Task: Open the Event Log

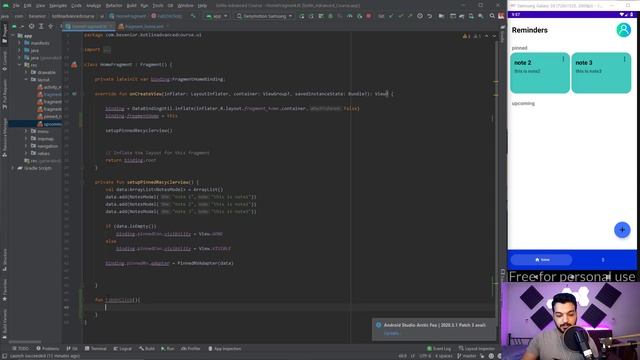Action: click(x=439, y=349)
